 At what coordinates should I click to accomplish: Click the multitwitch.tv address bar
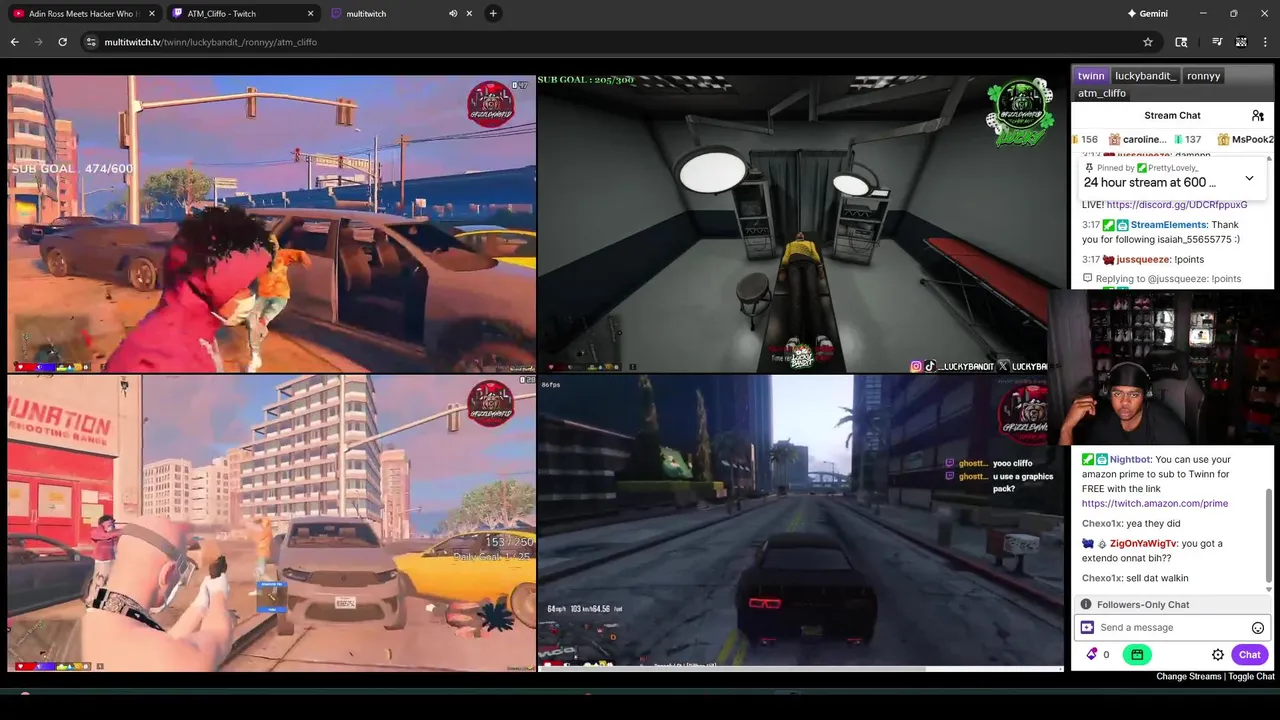point(620,42)
